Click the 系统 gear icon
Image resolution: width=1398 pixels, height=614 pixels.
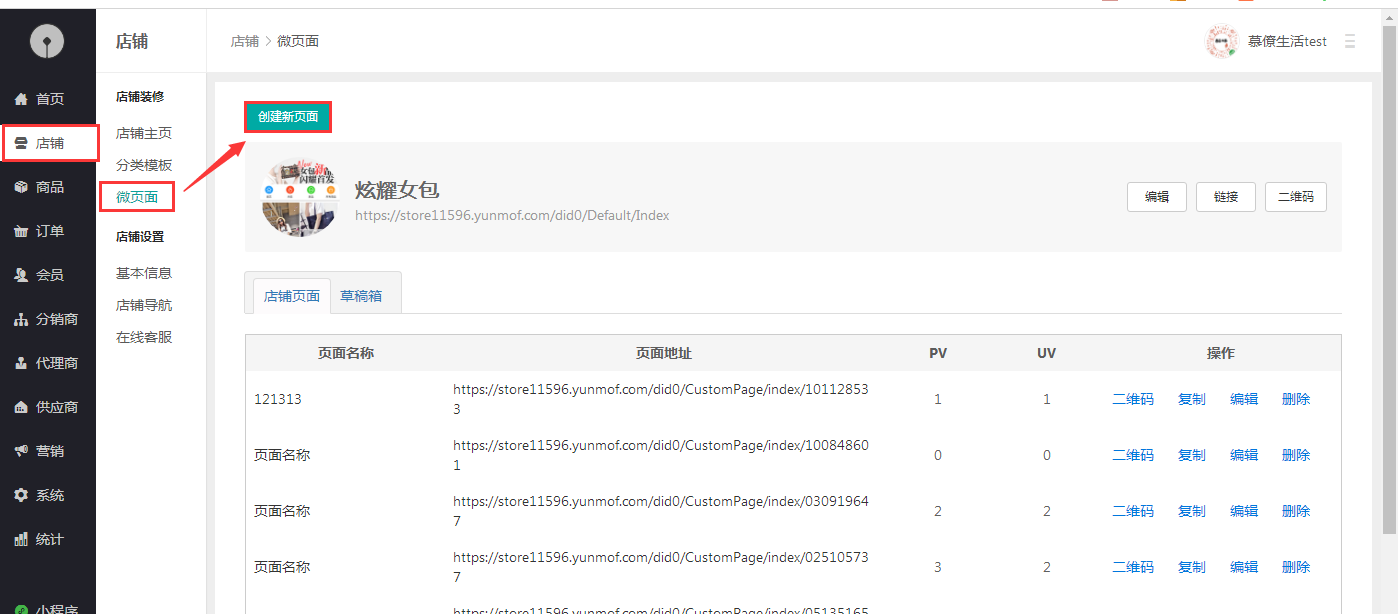(x=21, y=495)
